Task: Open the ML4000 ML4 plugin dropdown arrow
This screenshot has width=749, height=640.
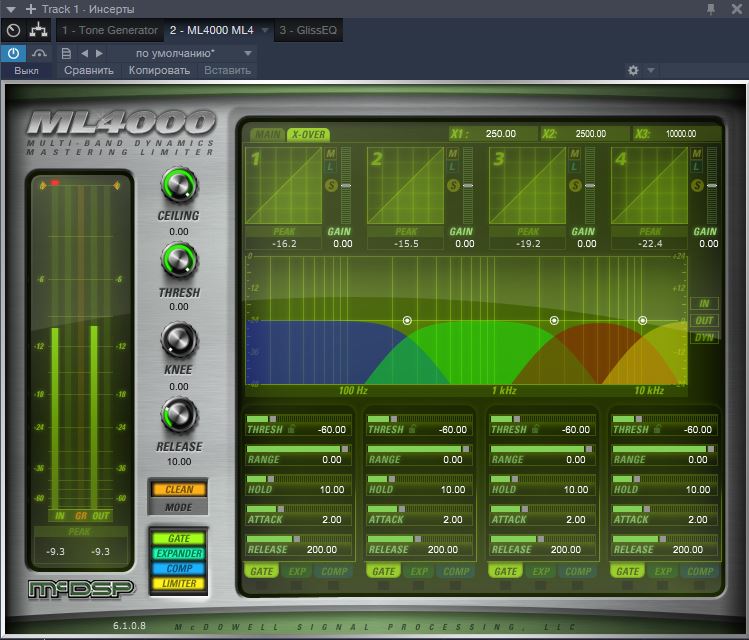Action: point(265,31)
